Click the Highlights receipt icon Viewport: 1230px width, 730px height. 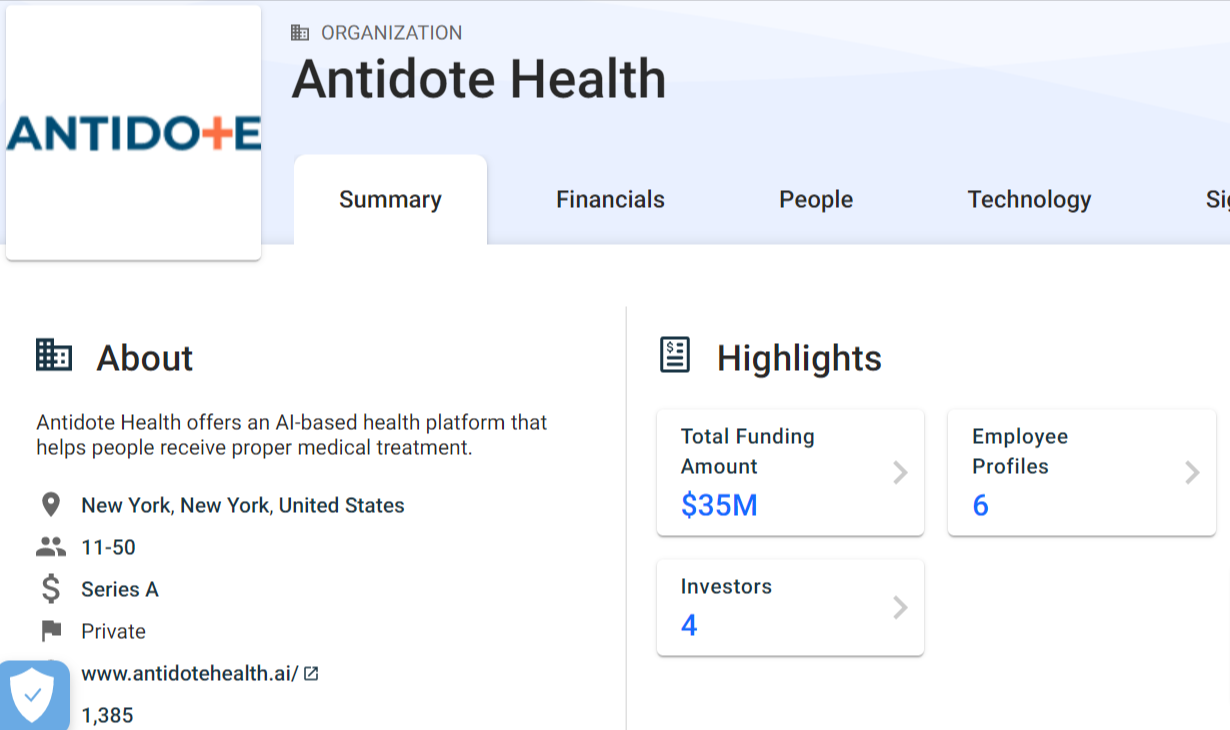coord(675,355)
